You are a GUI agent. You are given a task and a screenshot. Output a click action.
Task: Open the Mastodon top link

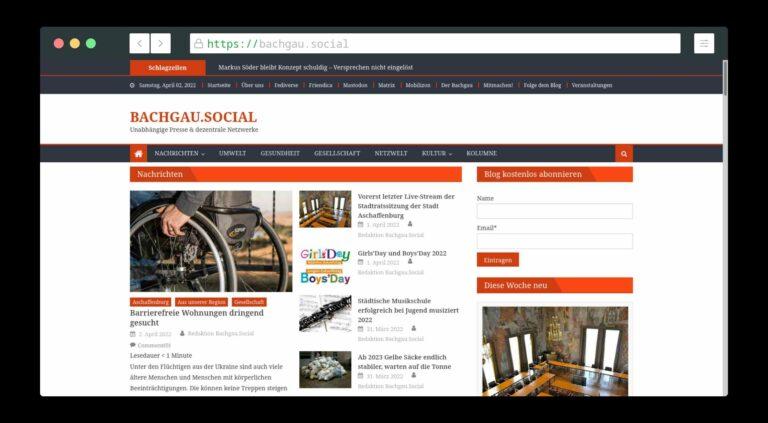(355, 85)
